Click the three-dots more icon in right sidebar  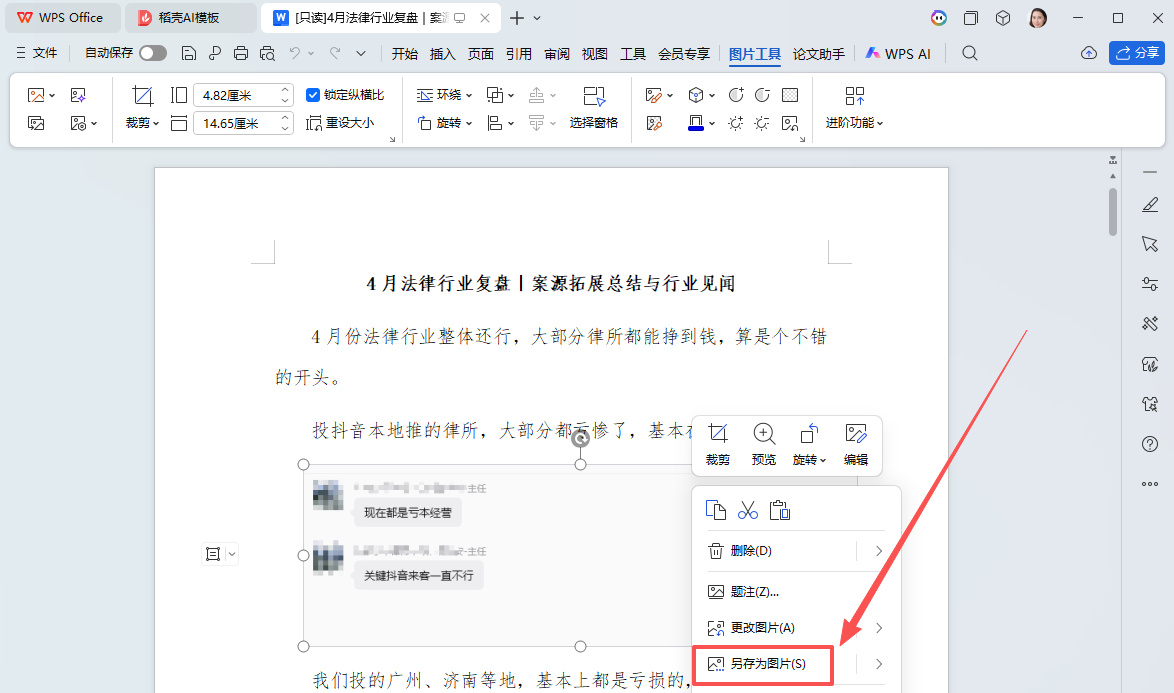pos(1150,484)
